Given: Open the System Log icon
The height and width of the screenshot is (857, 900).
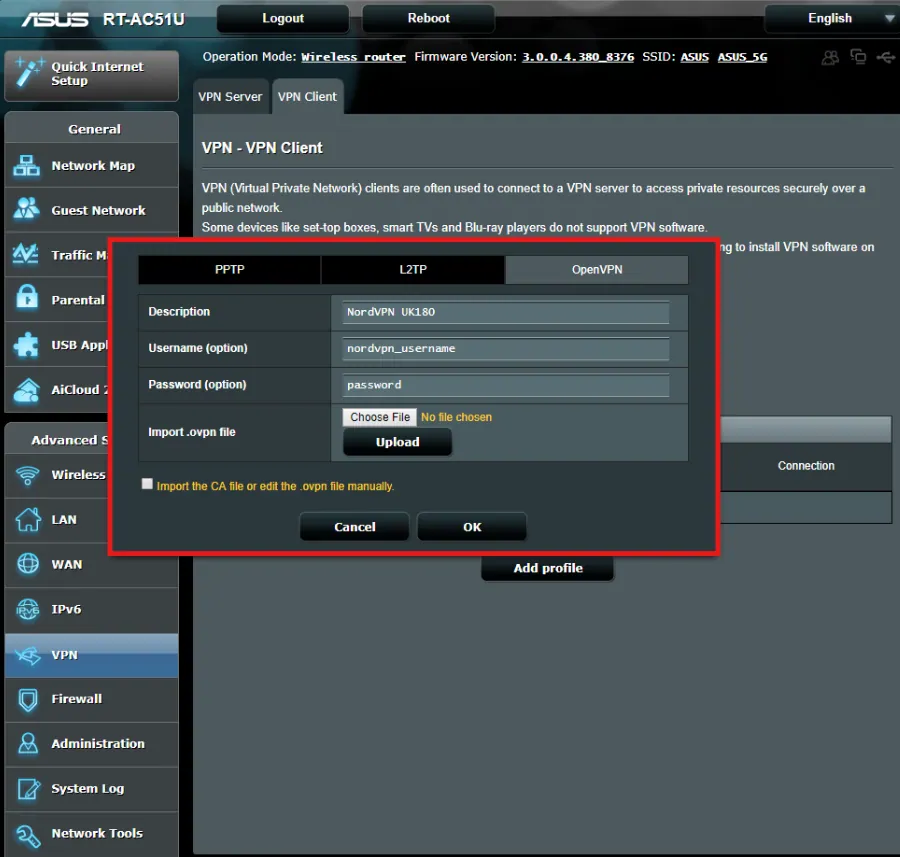Looking at the screenshot, I should [28, 789].
